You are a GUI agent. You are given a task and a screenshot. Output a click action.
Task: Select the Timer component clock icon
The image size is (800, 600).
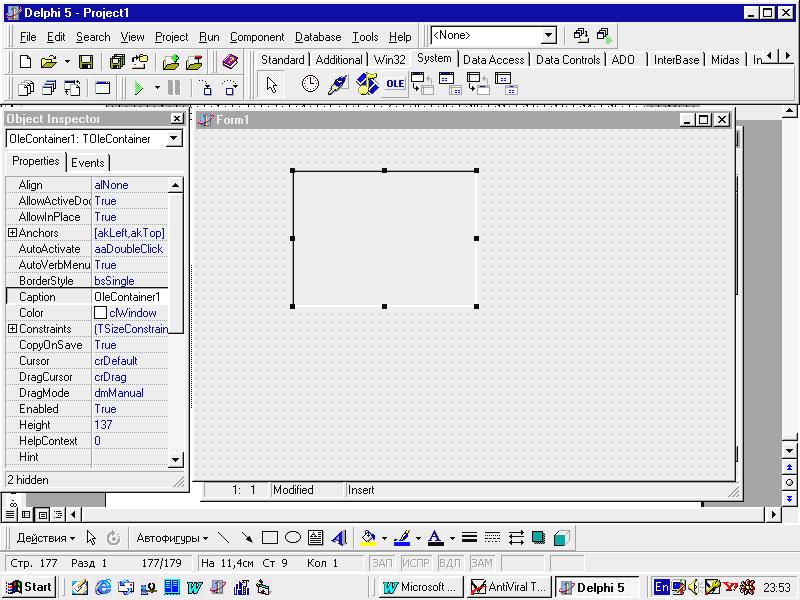tap(310, 84)
